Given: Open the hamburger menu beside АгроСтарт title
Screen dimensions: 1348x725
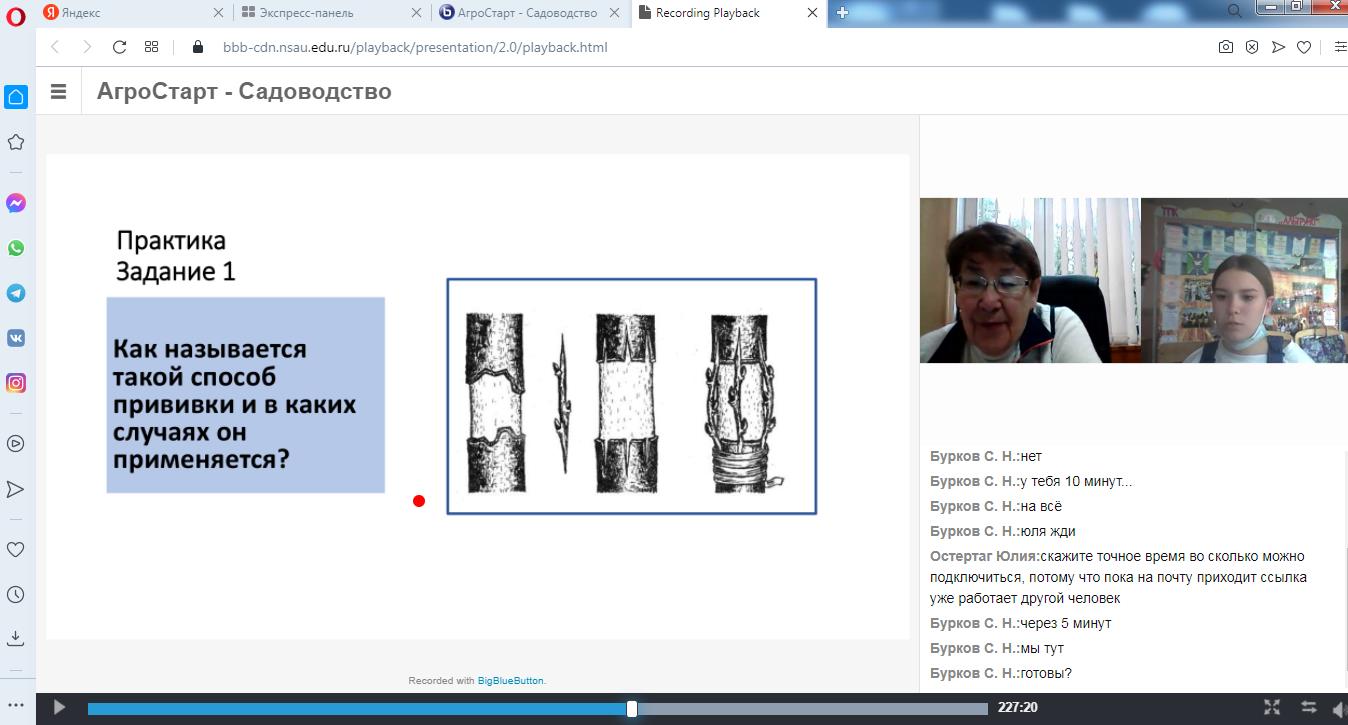Looking at the screenshot, I should [58, 91].
